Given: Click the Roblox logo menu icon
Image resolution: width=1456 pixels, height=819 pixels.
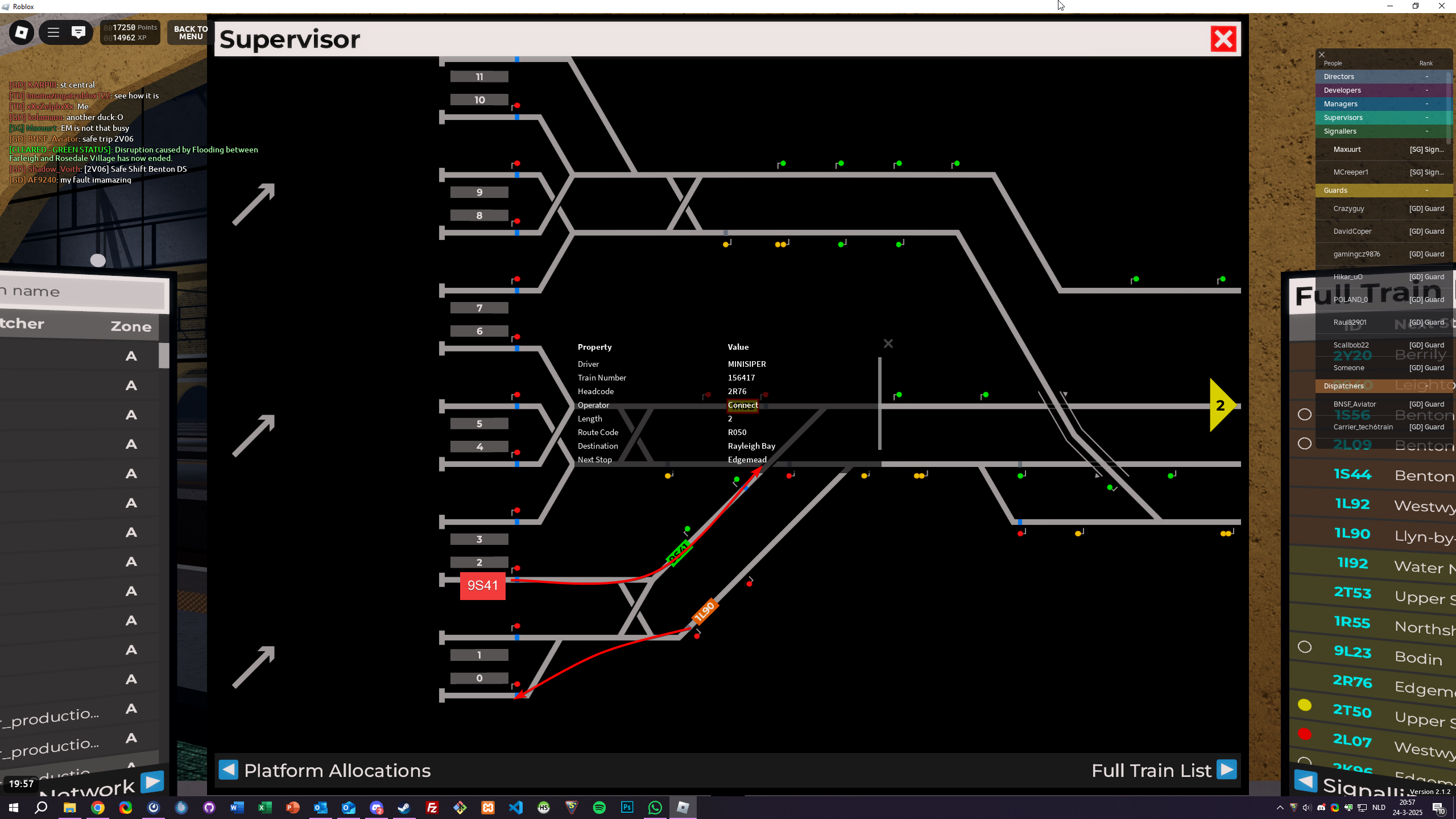Looking at the screenshot, I should (22, 32).
